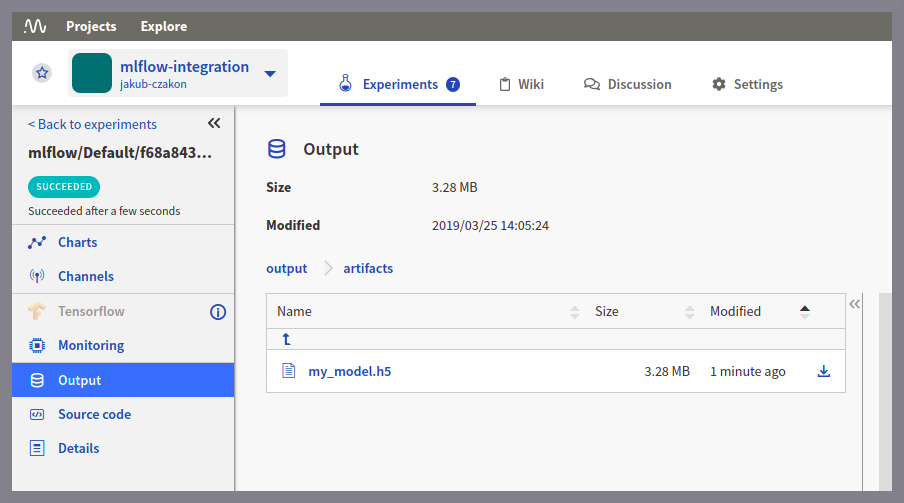Screen dimensions: 904x503
Task: Click the Neptune logo icon
Action: pyautogui.click(x=35, y=26)
